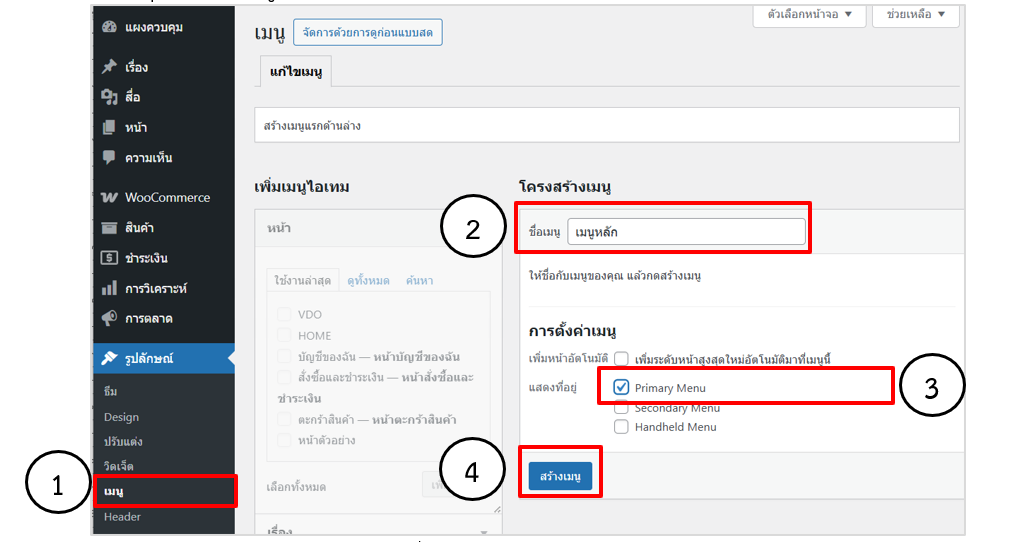This screenshot has height=542, width=1020.
Task: Uncheck the Primary Menu checkbox
Action: click(x=621, y=387)
